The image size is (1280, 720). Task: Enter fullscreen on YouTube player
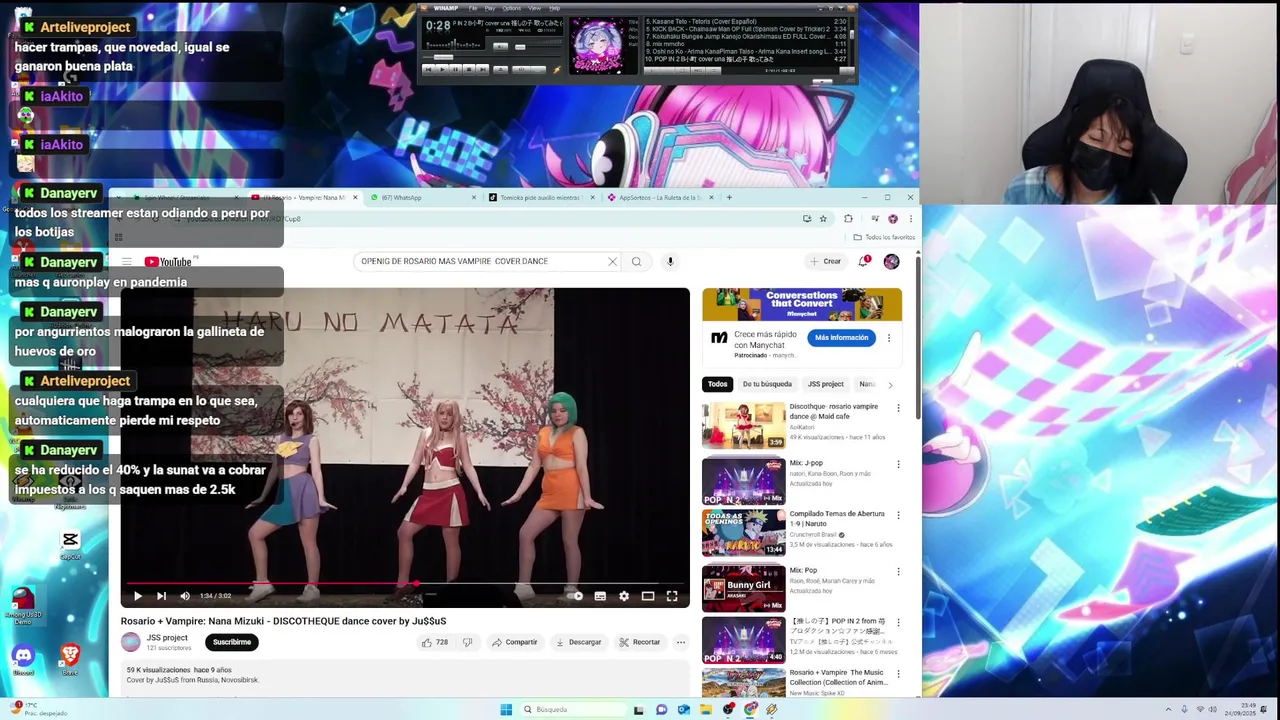[672, 596]
